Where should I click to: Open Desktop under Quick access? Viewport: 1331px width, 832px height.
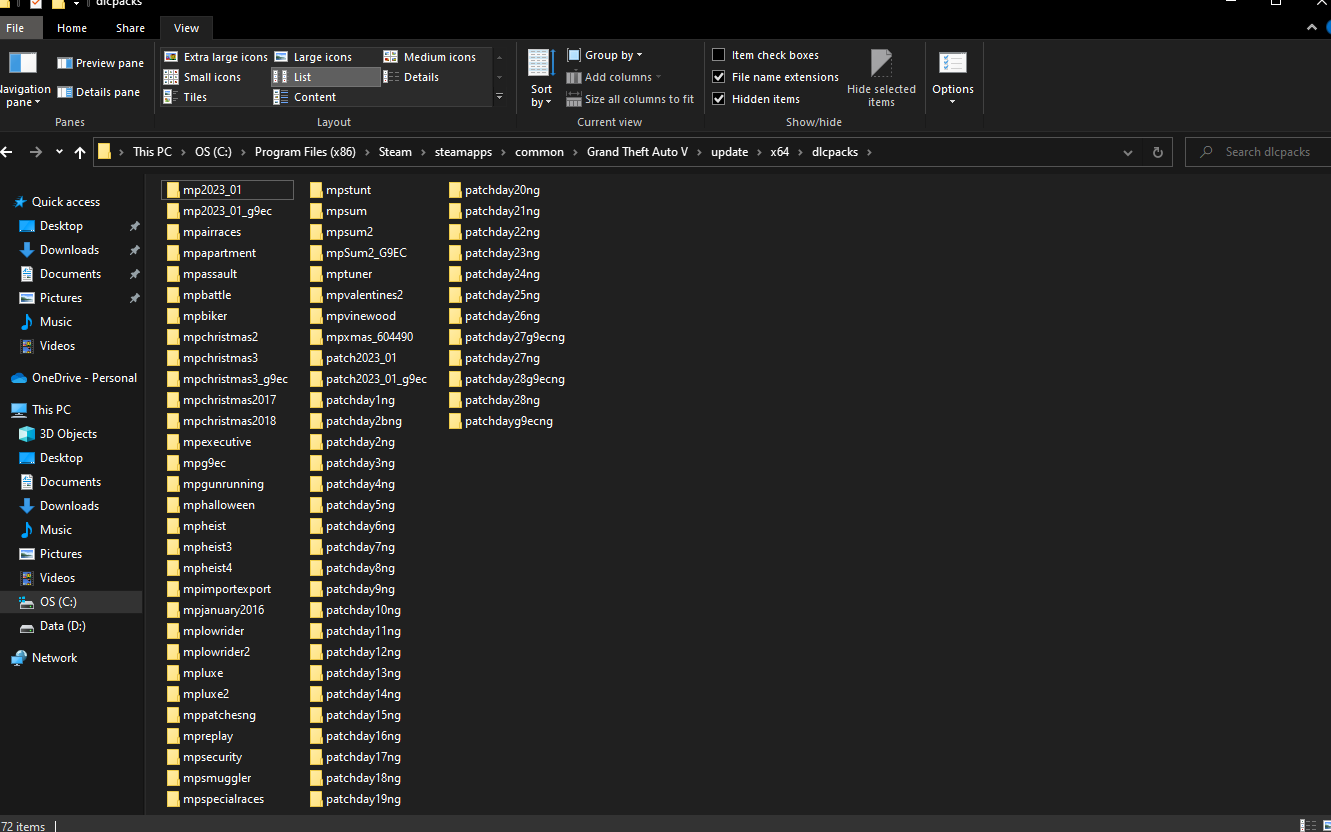61,226
